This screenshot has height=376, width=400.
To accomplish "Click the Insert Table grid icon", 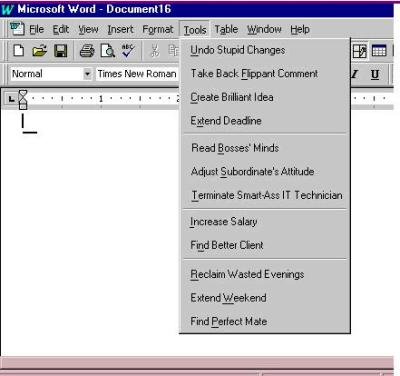I will [379, 51].
